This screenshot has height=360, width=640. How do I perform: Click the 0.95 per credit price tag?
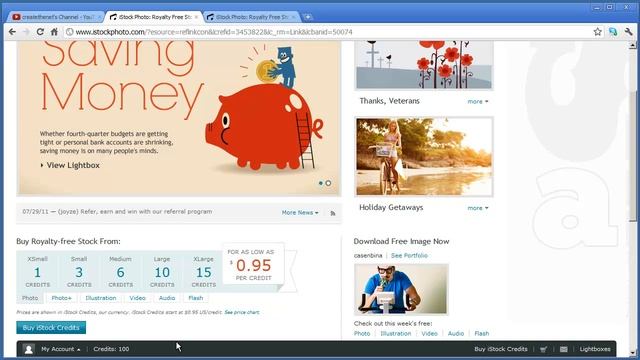(253, 265)
